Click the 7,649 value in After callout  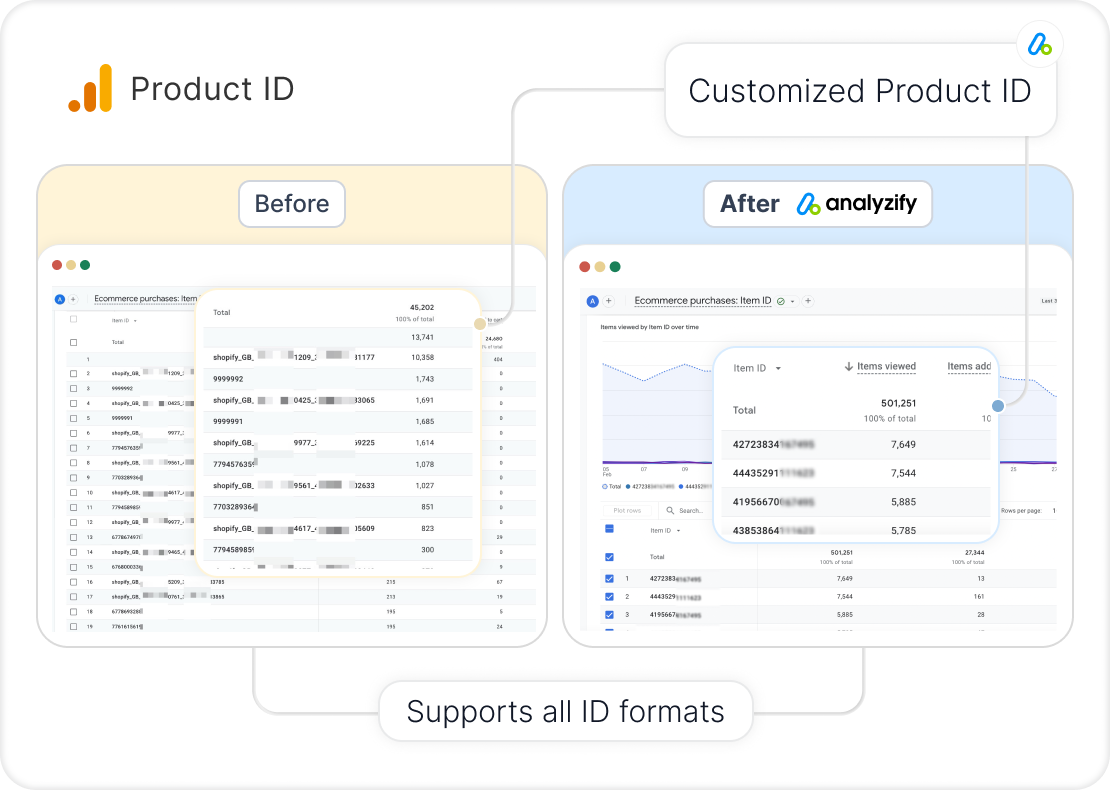[x=903, y=445]
